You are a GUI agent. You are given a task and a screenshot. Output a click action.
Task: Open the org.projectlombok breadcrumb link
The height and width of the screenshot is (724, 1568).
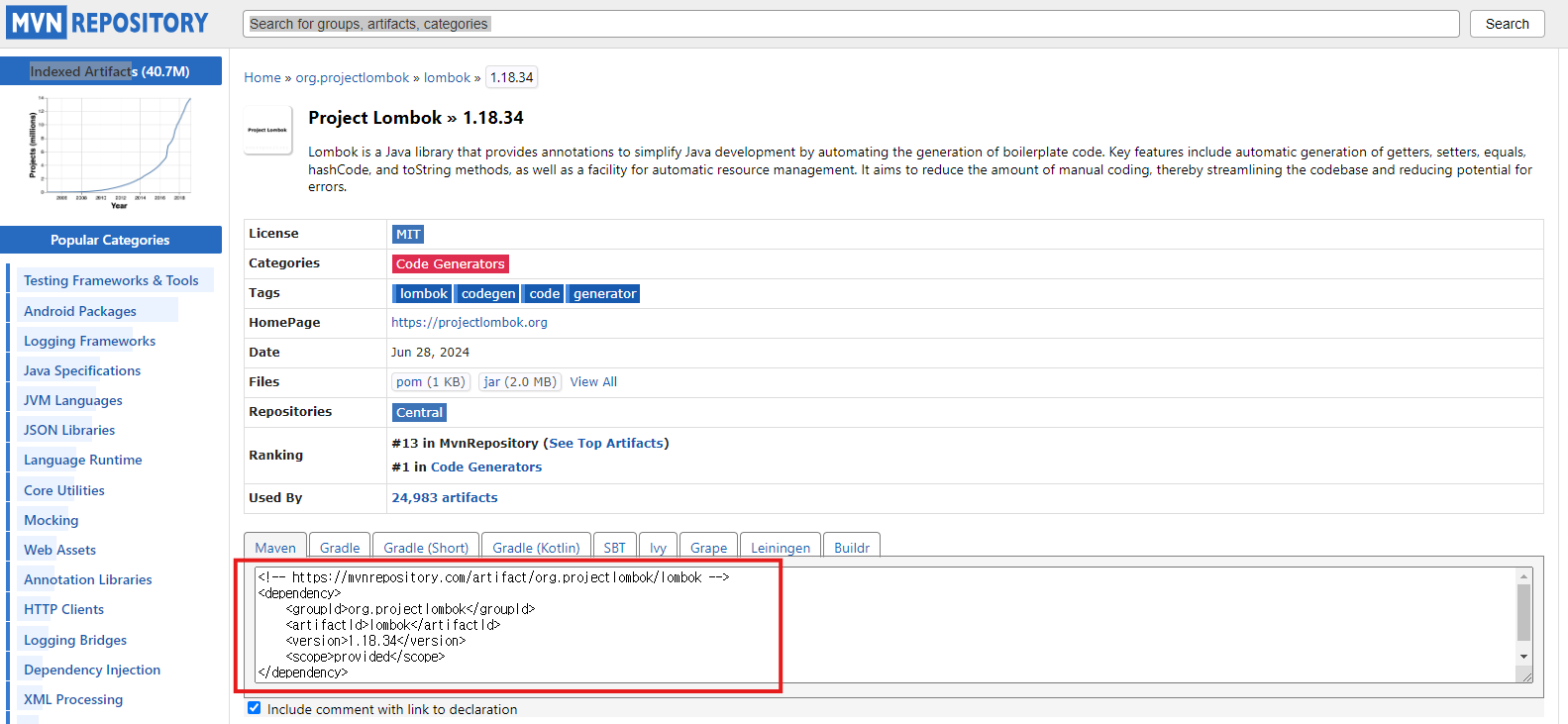point(352,77)
